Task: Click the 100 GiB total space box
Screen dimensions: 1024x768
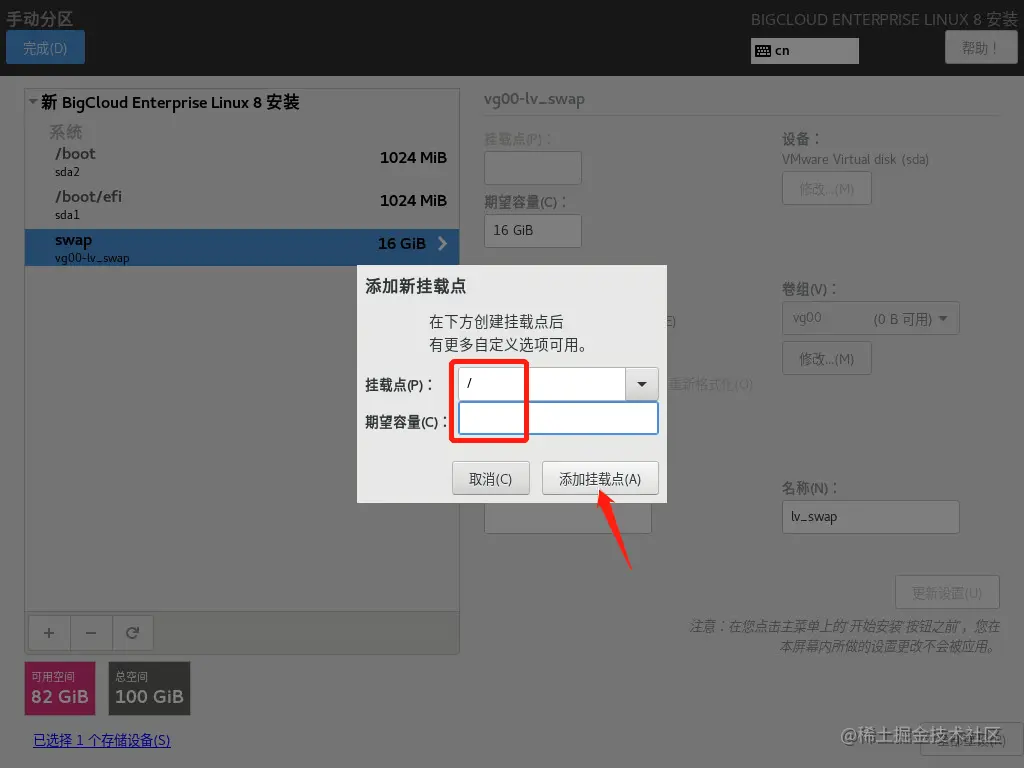Action: 150,688
